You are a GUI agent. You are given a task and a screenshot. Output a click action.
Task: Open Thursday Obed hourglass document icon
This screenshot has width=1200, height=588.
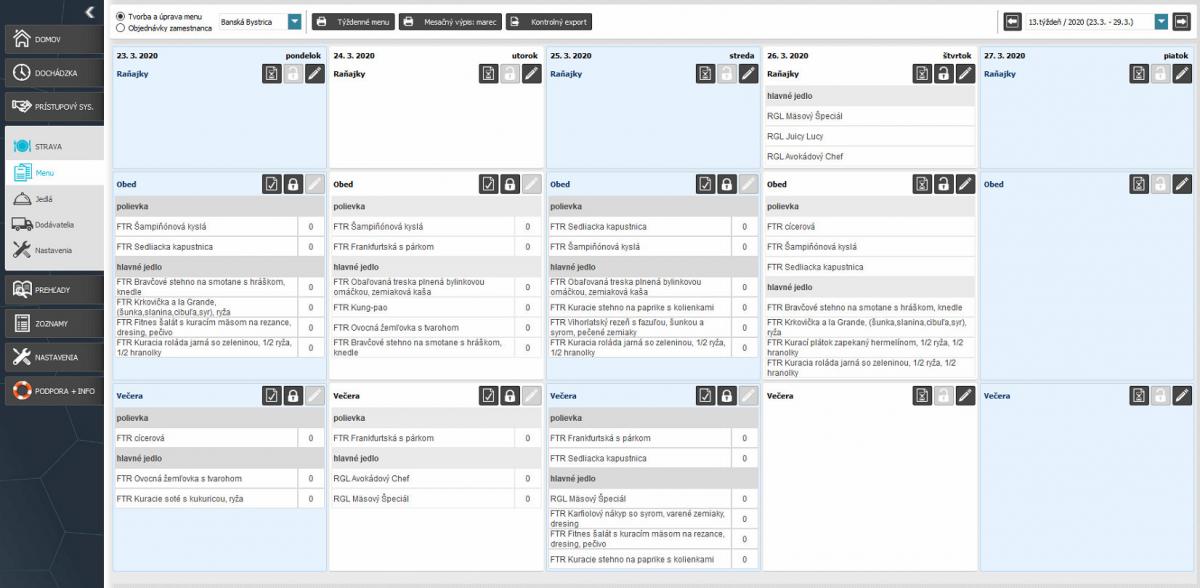click(923, 184)
